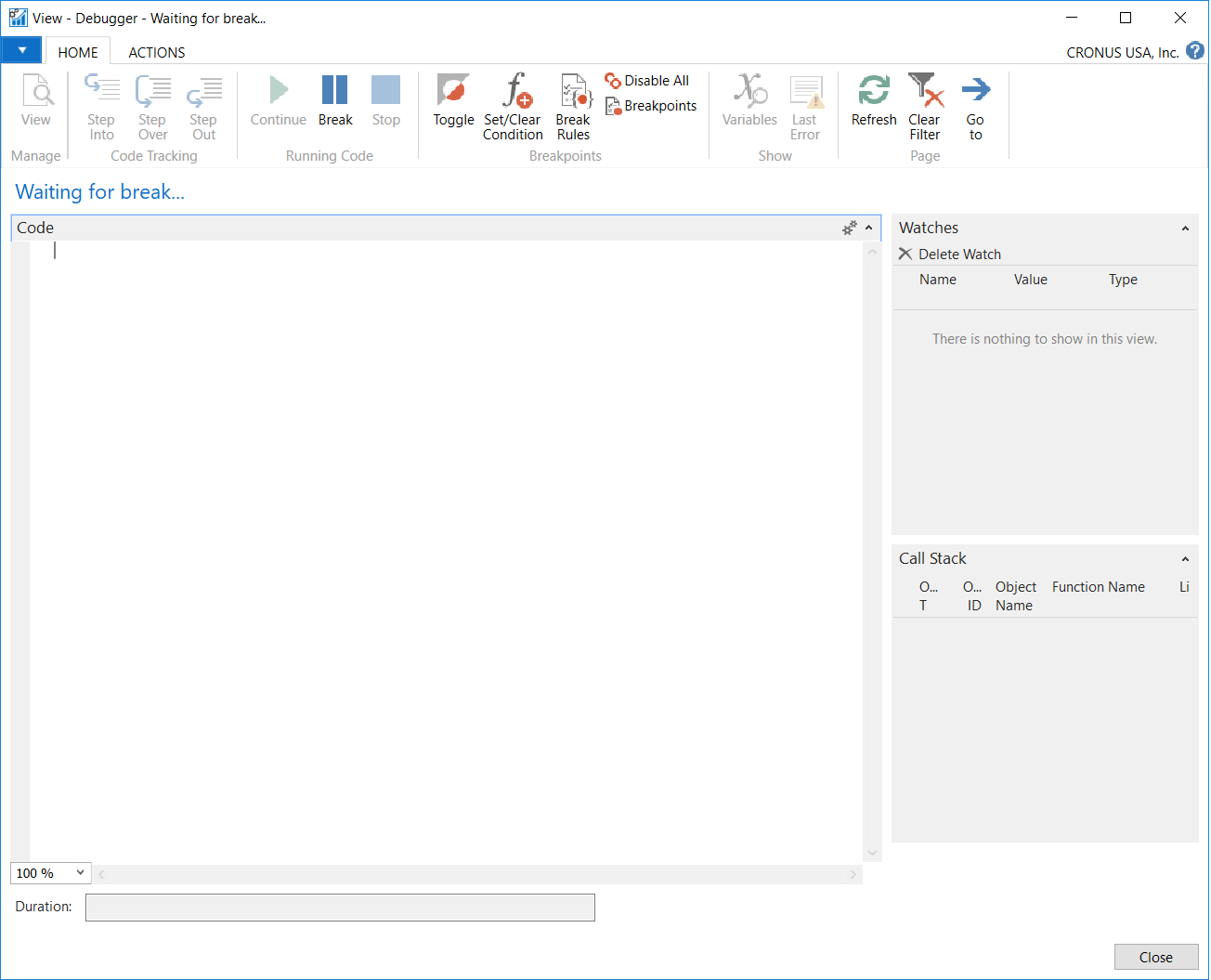Click the Go to arrow icon
Viewport: 1211px width, 980px height.
[x=975, y=91]
